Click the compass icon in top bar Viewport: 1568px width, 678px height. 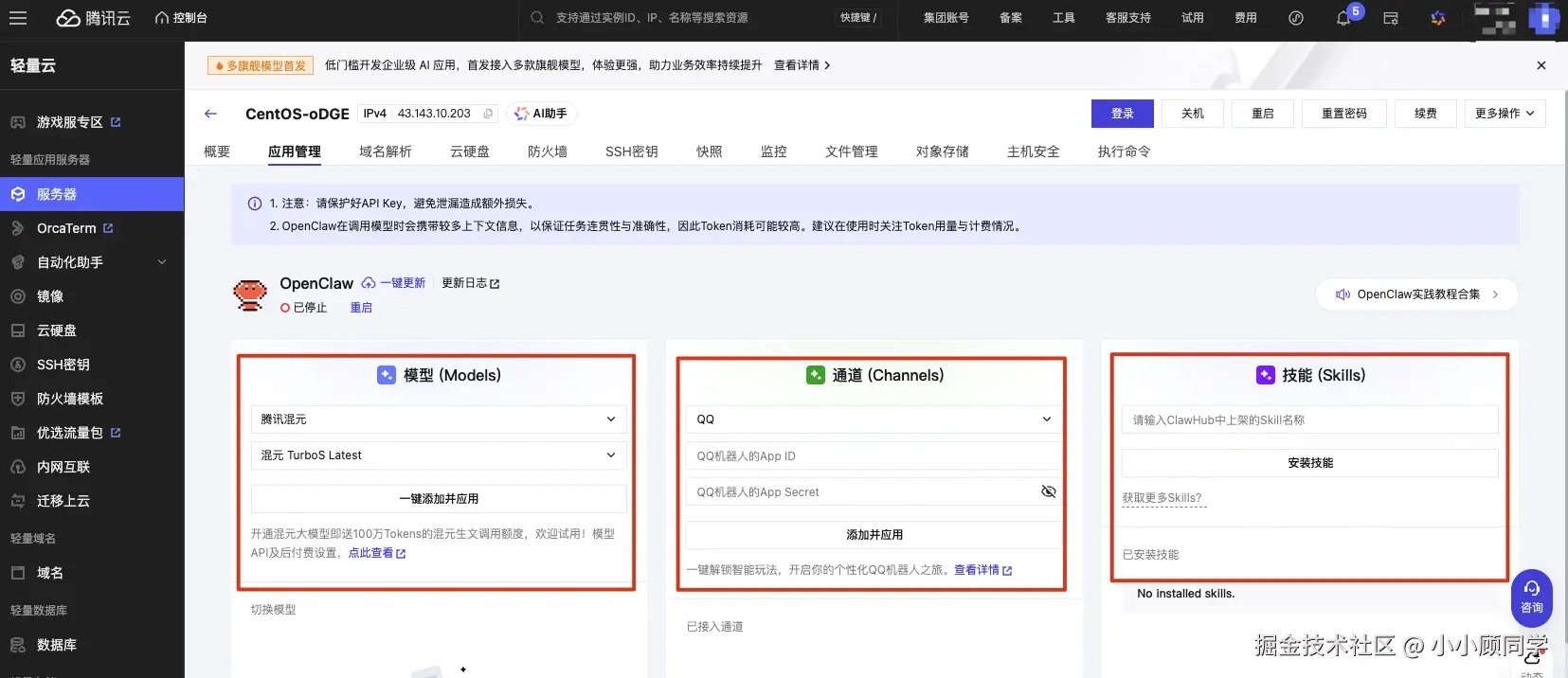click(1296, 18)
